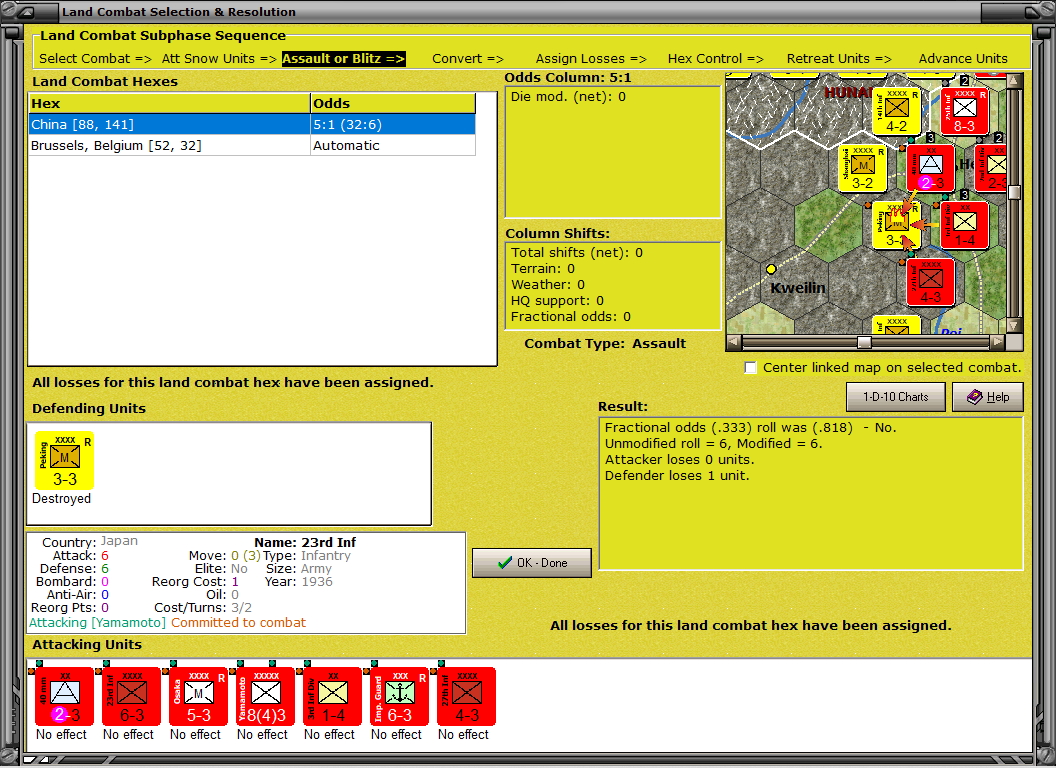The image size is (1056, 768).
Task: Click the Combat Type: Assault label
Action: pos(605,344)
